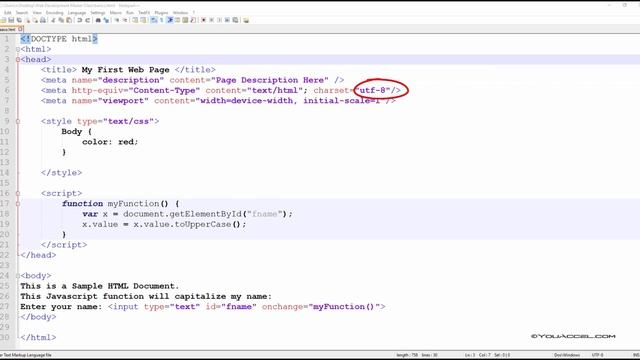
Task: Open the Plugins menu
Action: point(161,13)
